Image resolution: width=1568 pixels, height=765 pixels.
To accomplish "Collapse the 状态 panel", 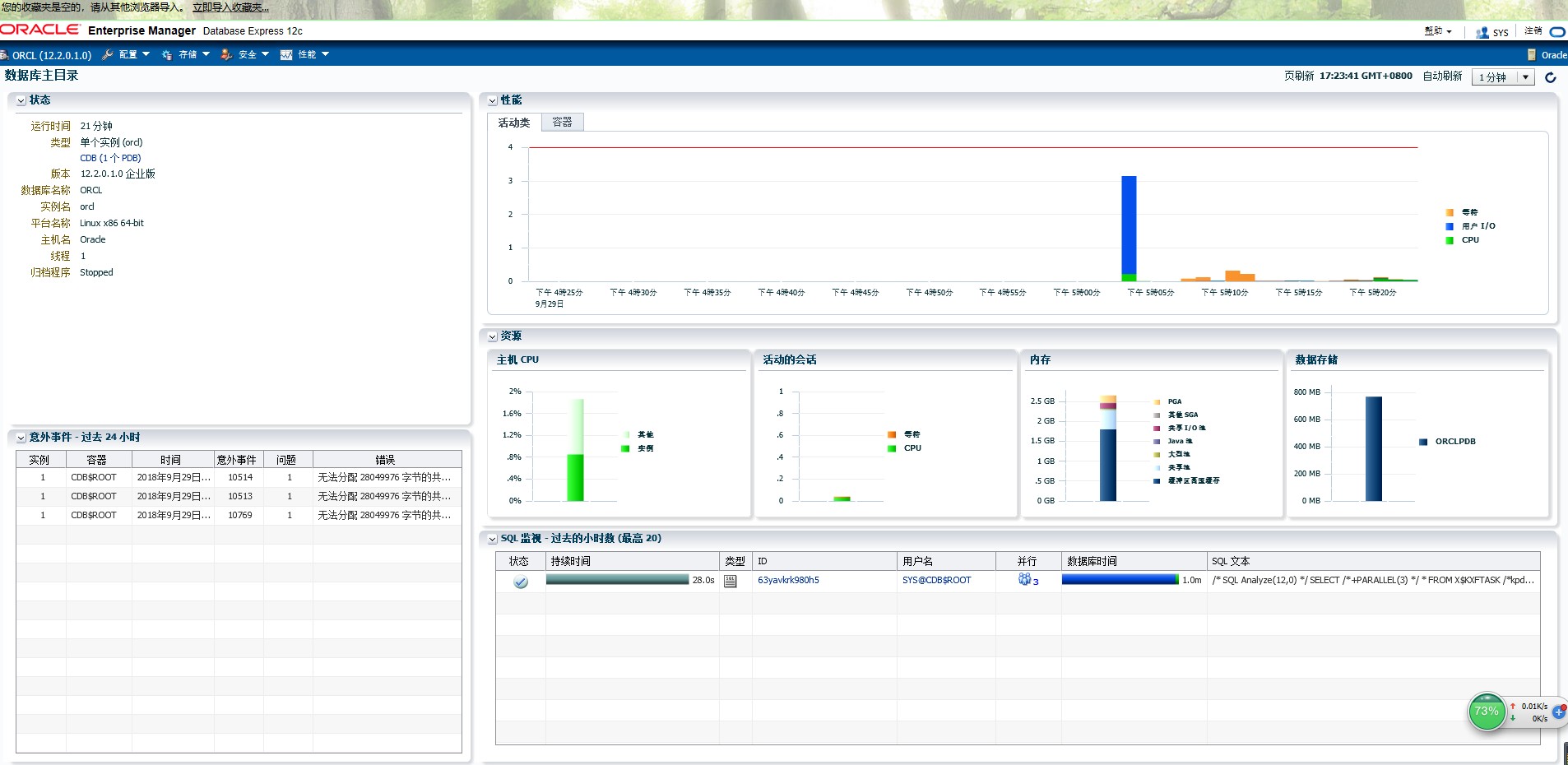I will [21, 100].
